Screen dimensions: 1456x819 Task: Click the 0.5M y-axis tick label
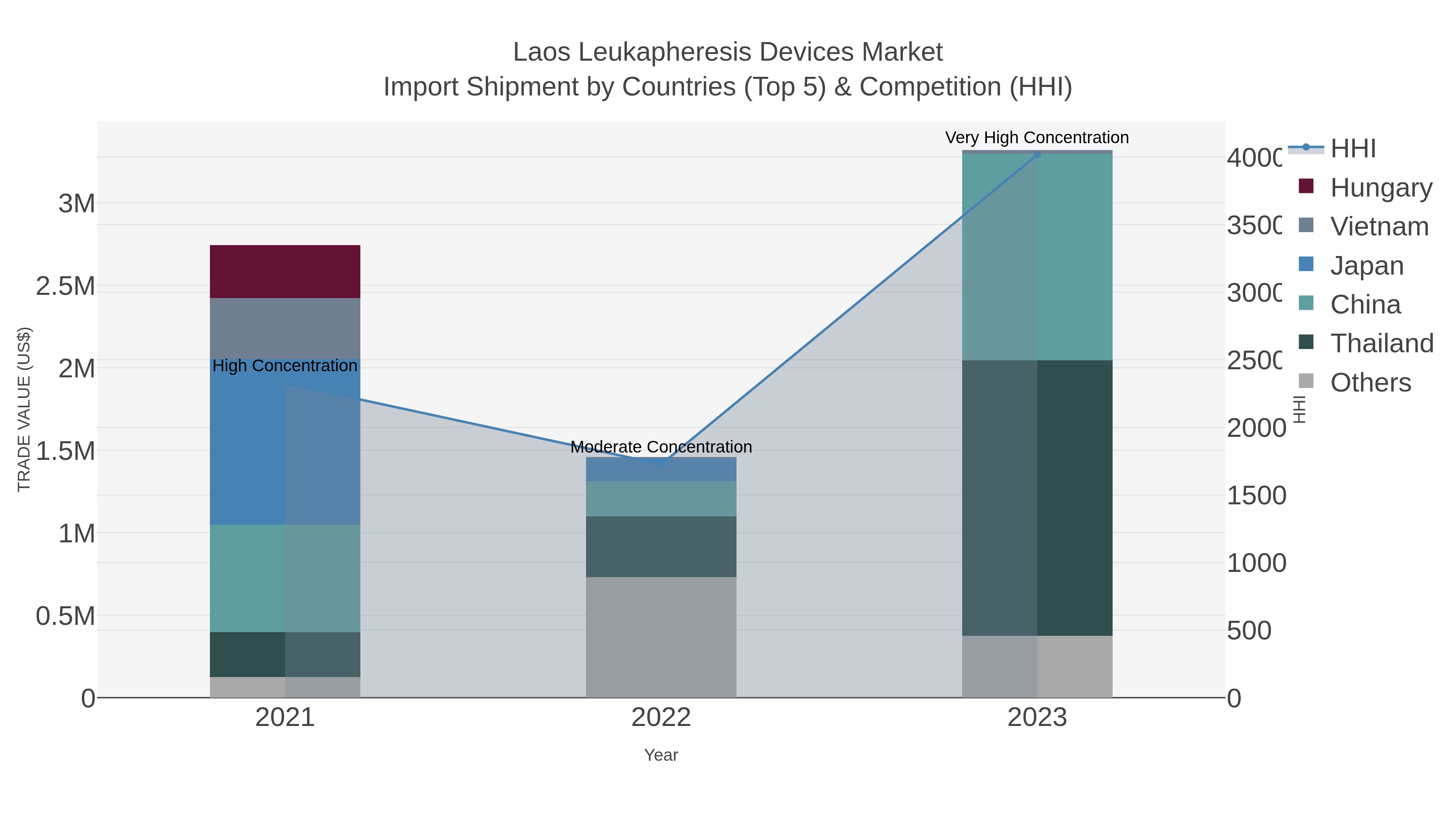[66, 616]
